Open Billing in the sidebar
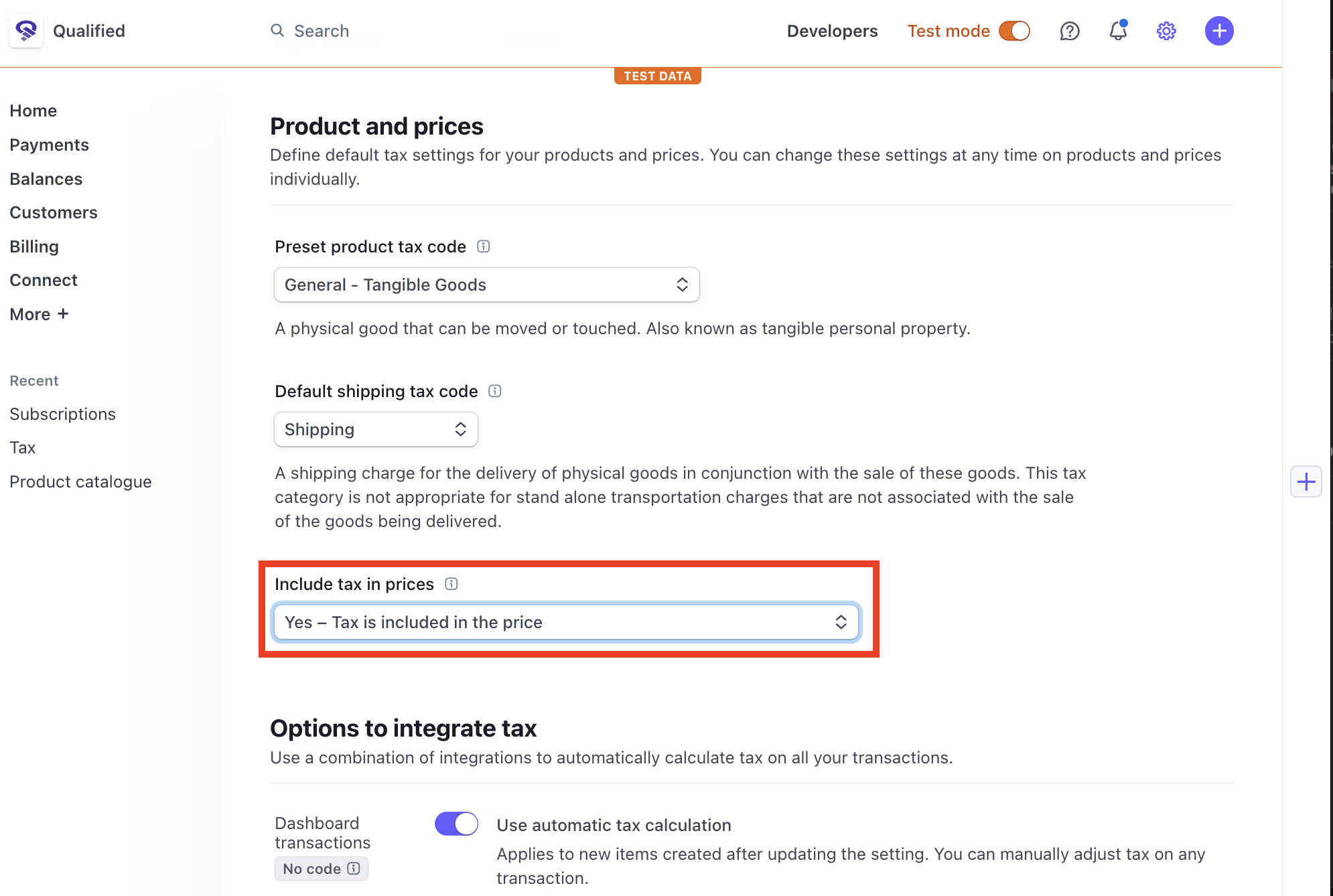The image size is (1333, 896). coord(34,246)
